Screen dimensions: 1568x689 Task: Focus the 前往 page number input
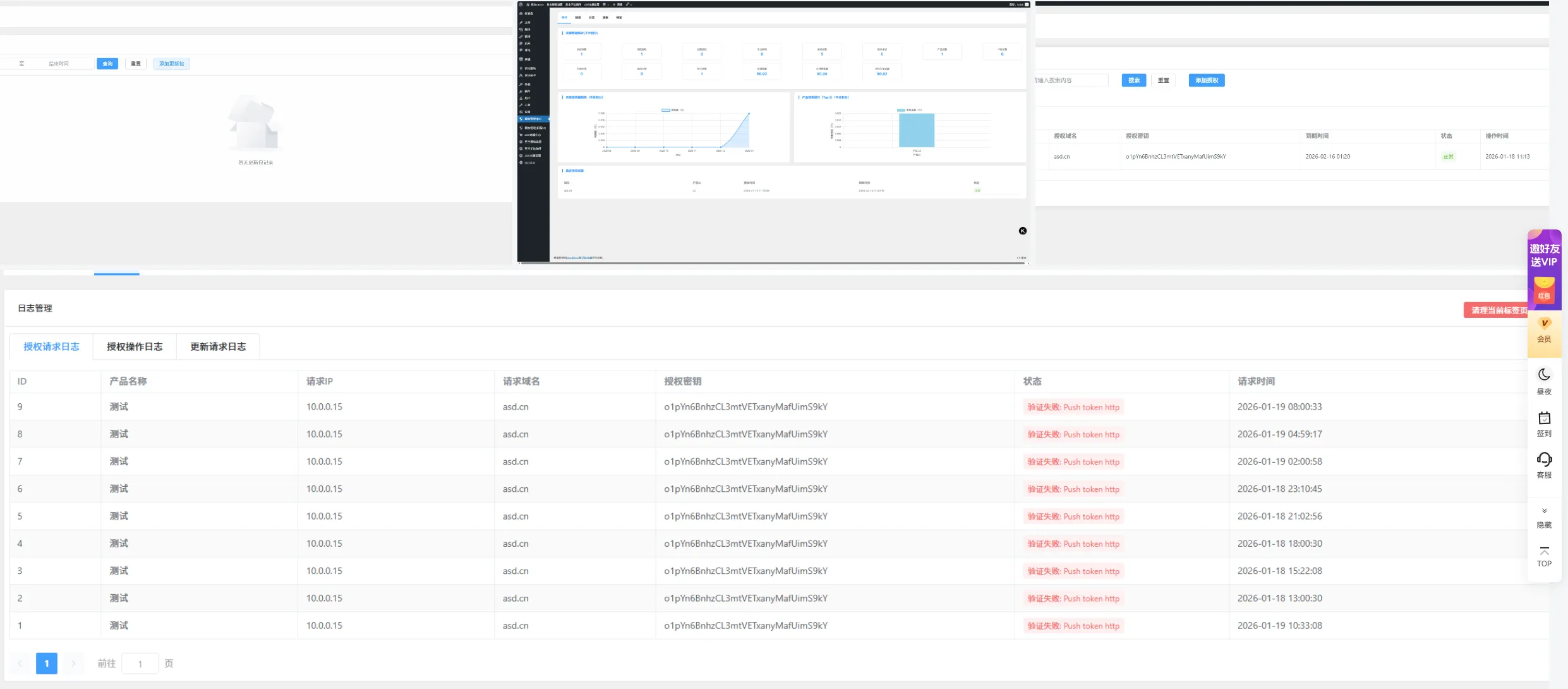point(140,664)
